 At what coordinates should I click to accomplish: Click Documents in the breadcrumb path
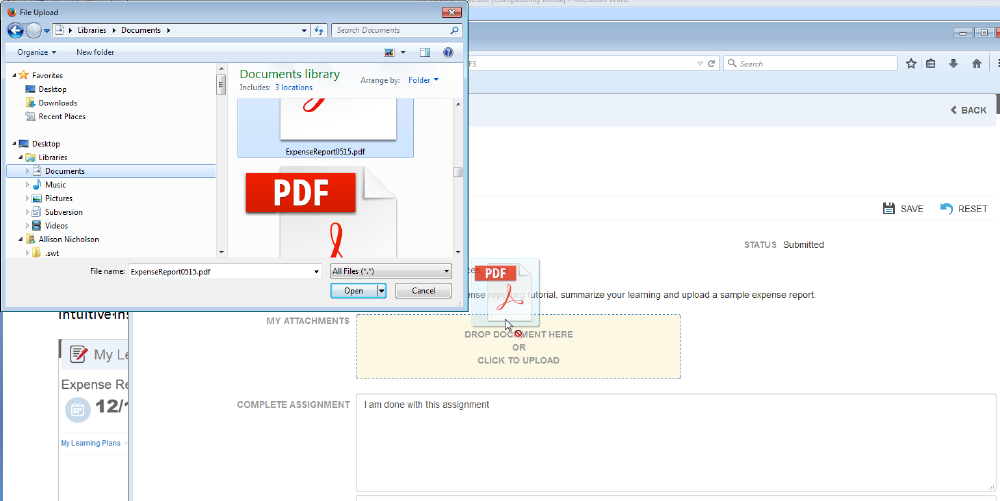click(141, 30)
